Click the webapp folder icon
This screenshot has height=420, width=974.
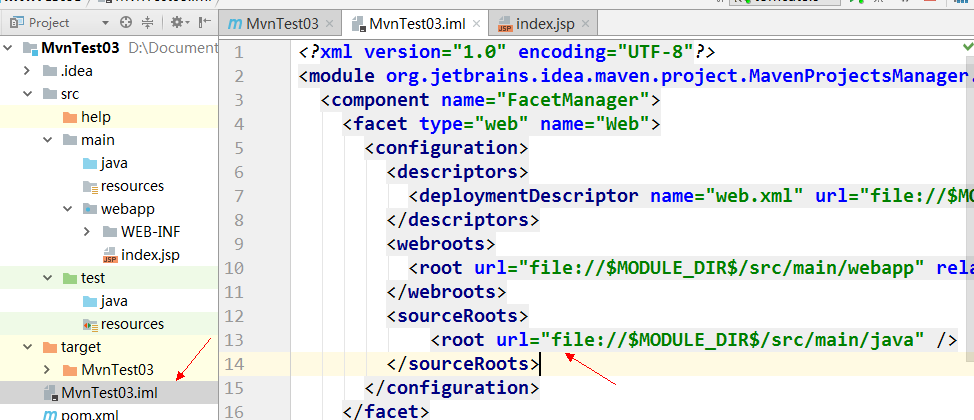90,209
